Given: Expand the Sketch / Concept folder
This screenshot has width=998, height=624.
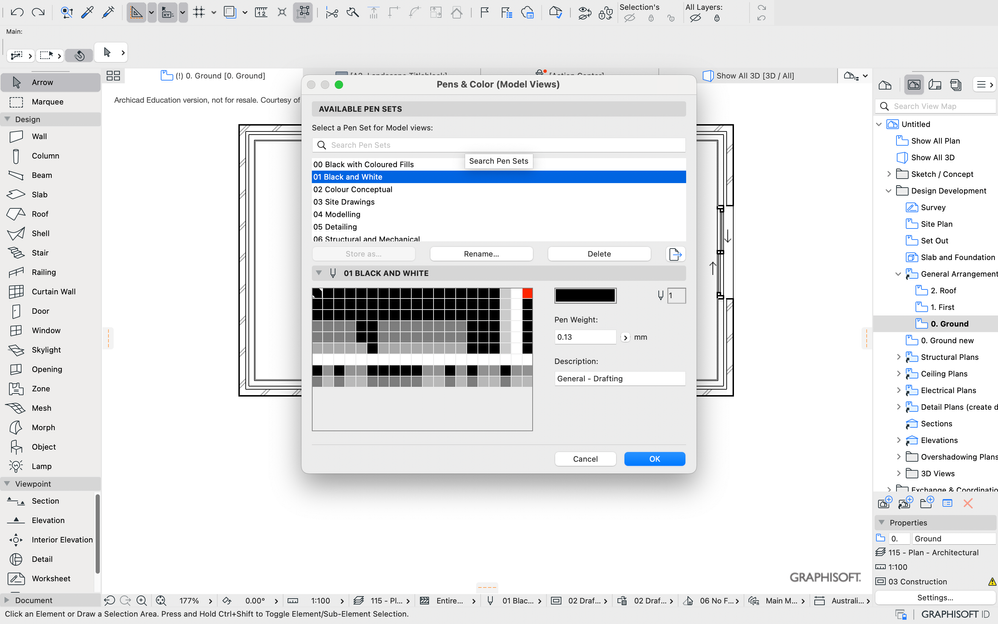Looking at the screenshot, I should 889,174.
